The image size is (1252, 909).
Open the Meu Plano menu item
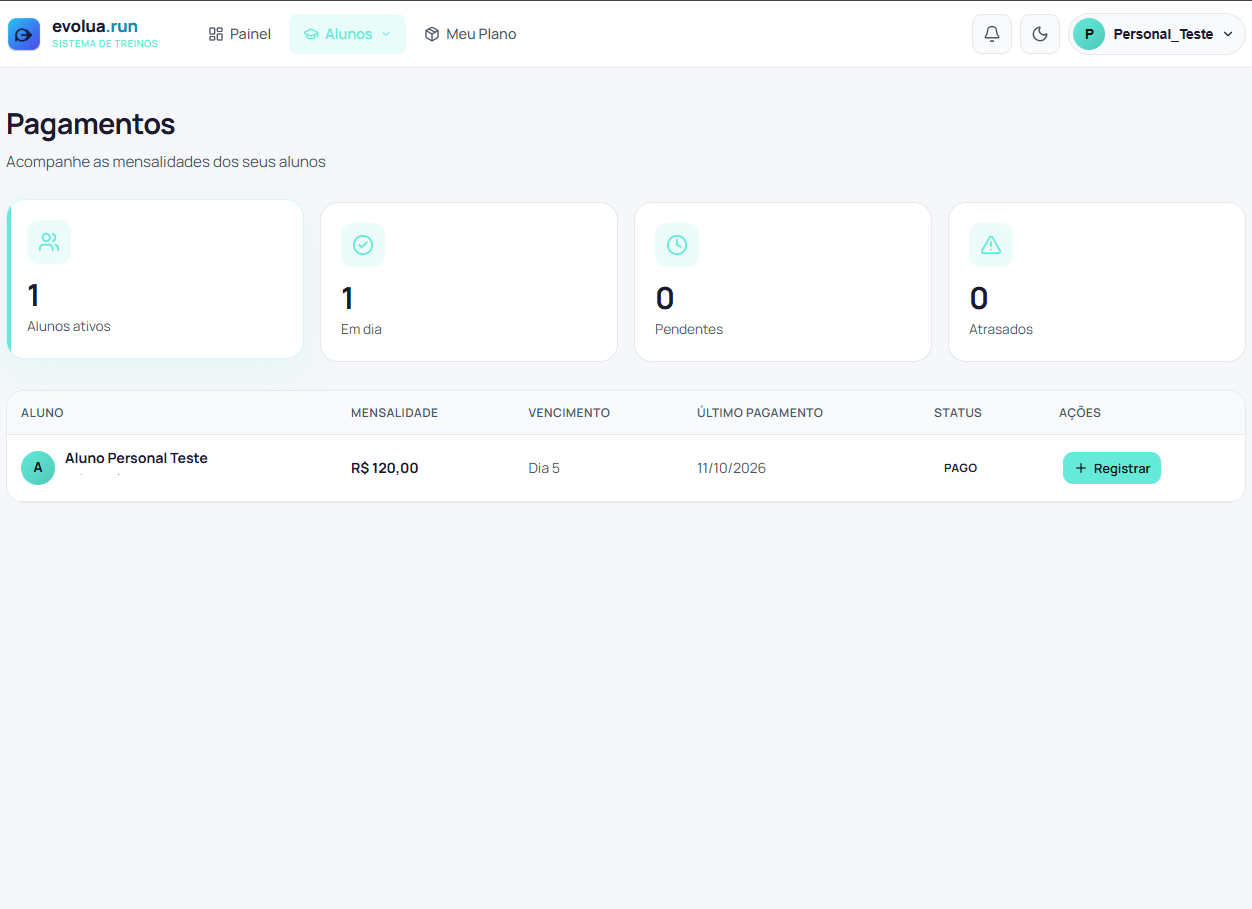[x=471, y=34]
